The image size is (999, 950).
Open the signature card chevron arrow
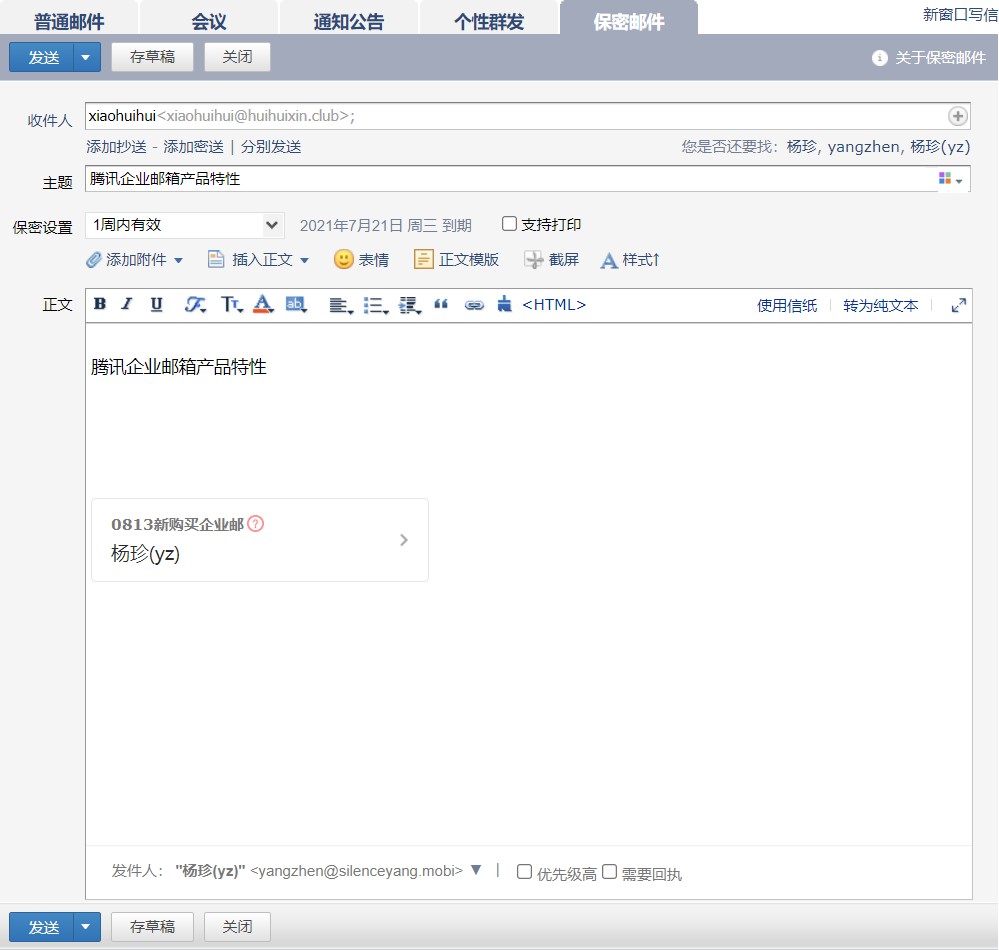click(x=403, y=540)
